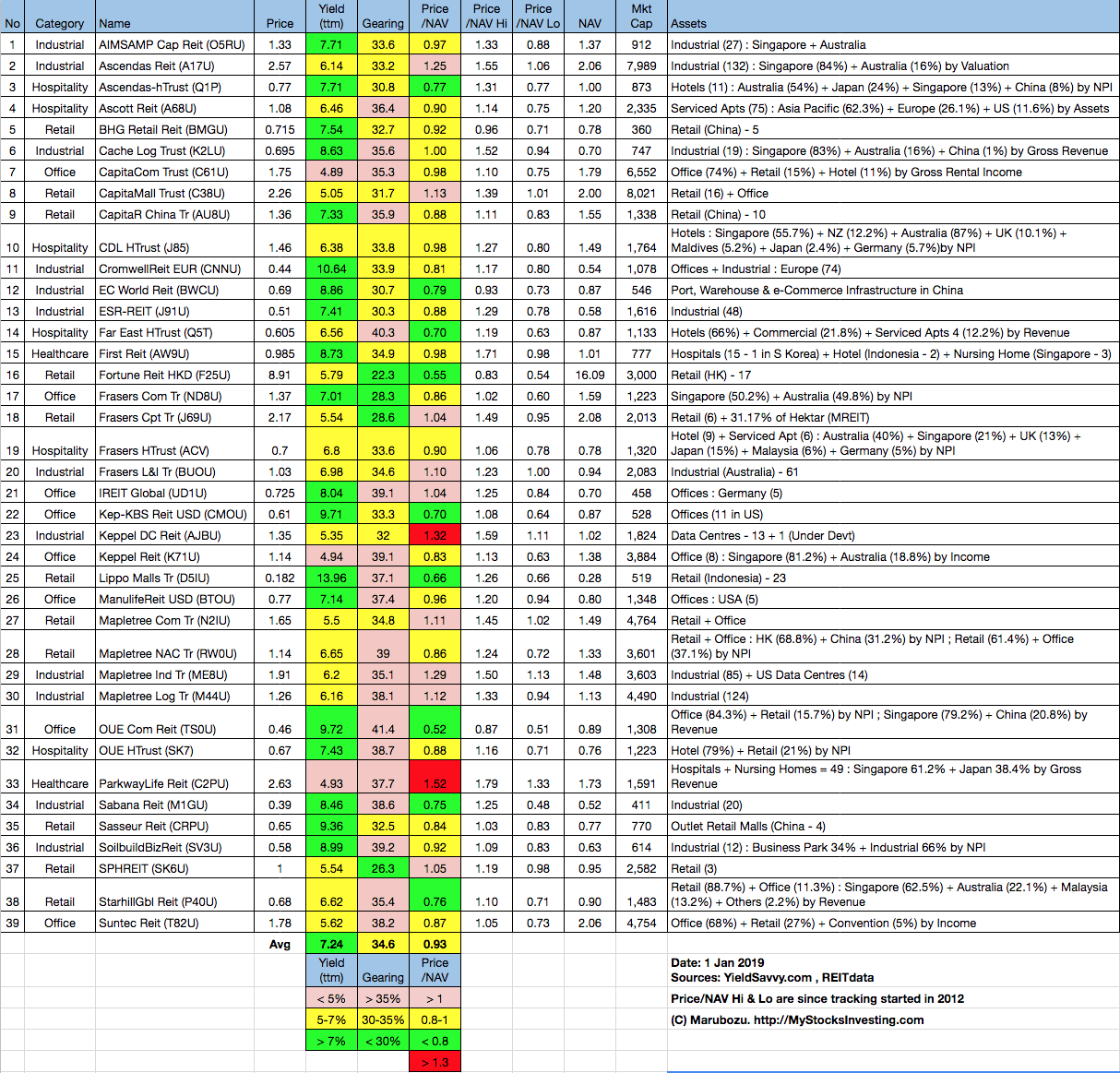
Task: Click Frasers L&I Tr (BUOU) cell
Action: tap(174, 471)
